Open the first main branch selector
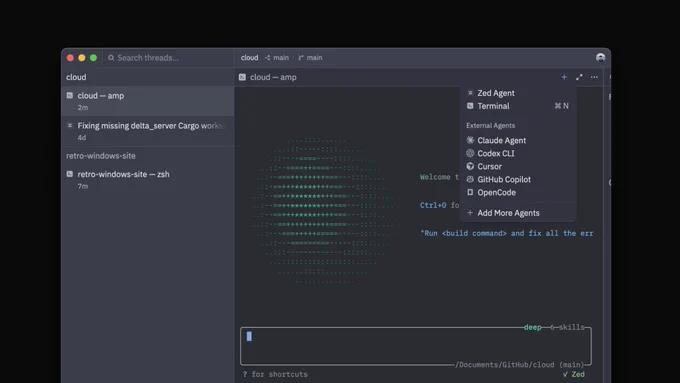 click(x=277, y=58)
